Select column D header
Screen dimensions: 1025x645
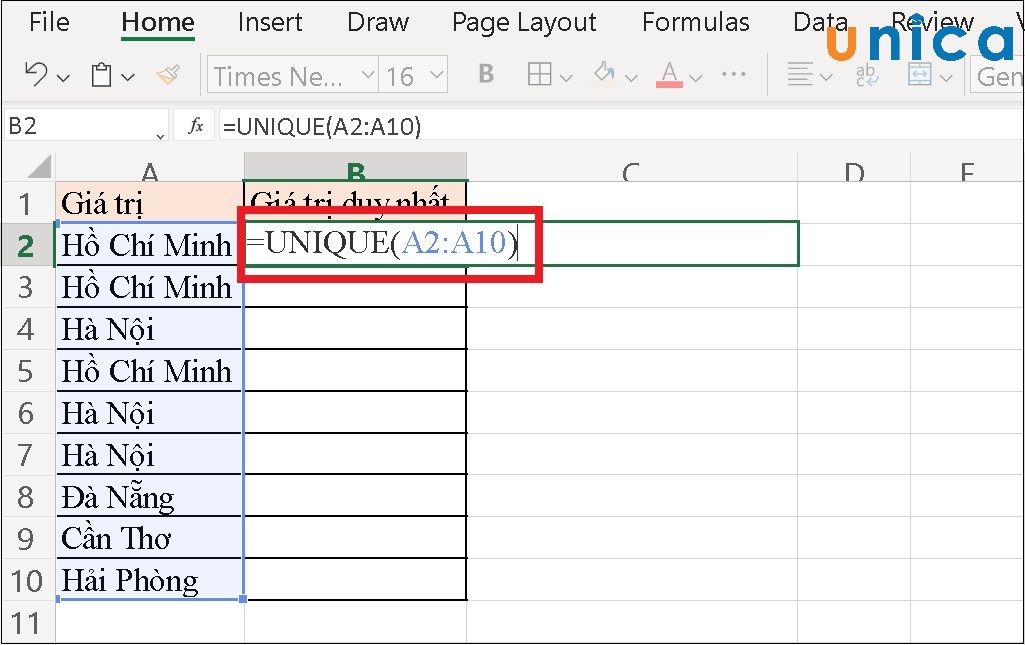[x=854, y=169]
